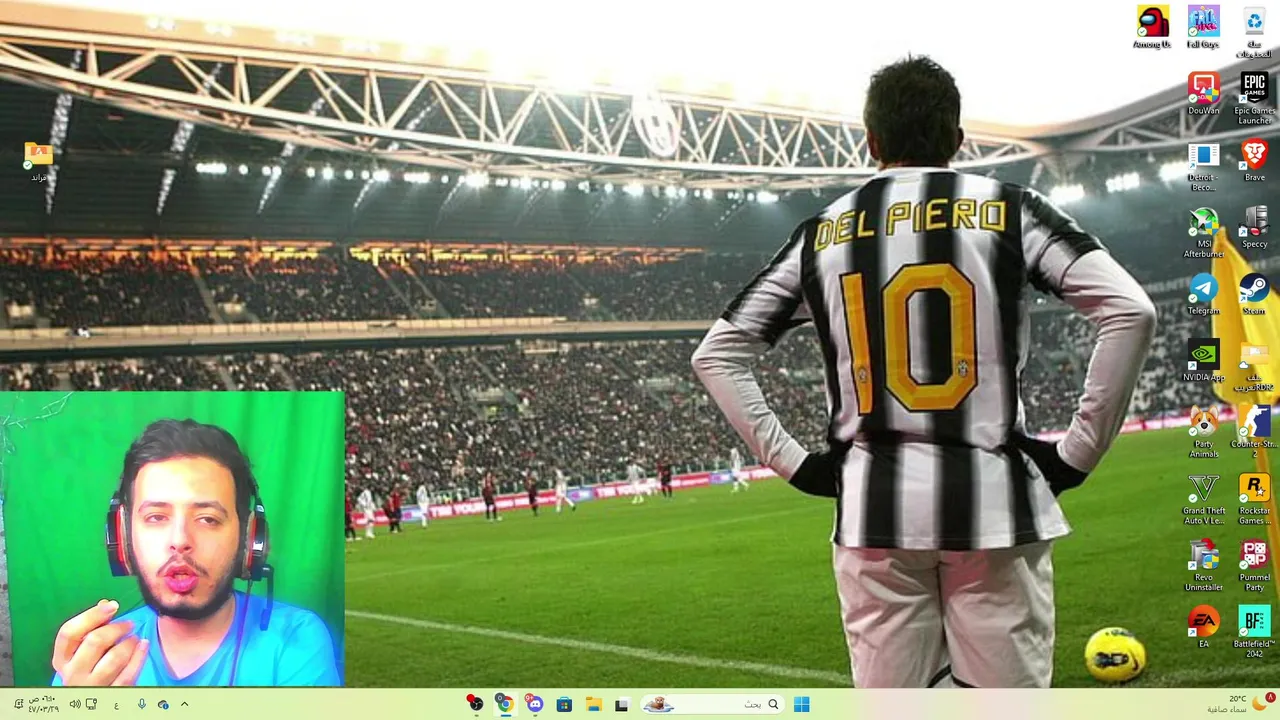Click the microphone tray icon

(x=141, y=704)
